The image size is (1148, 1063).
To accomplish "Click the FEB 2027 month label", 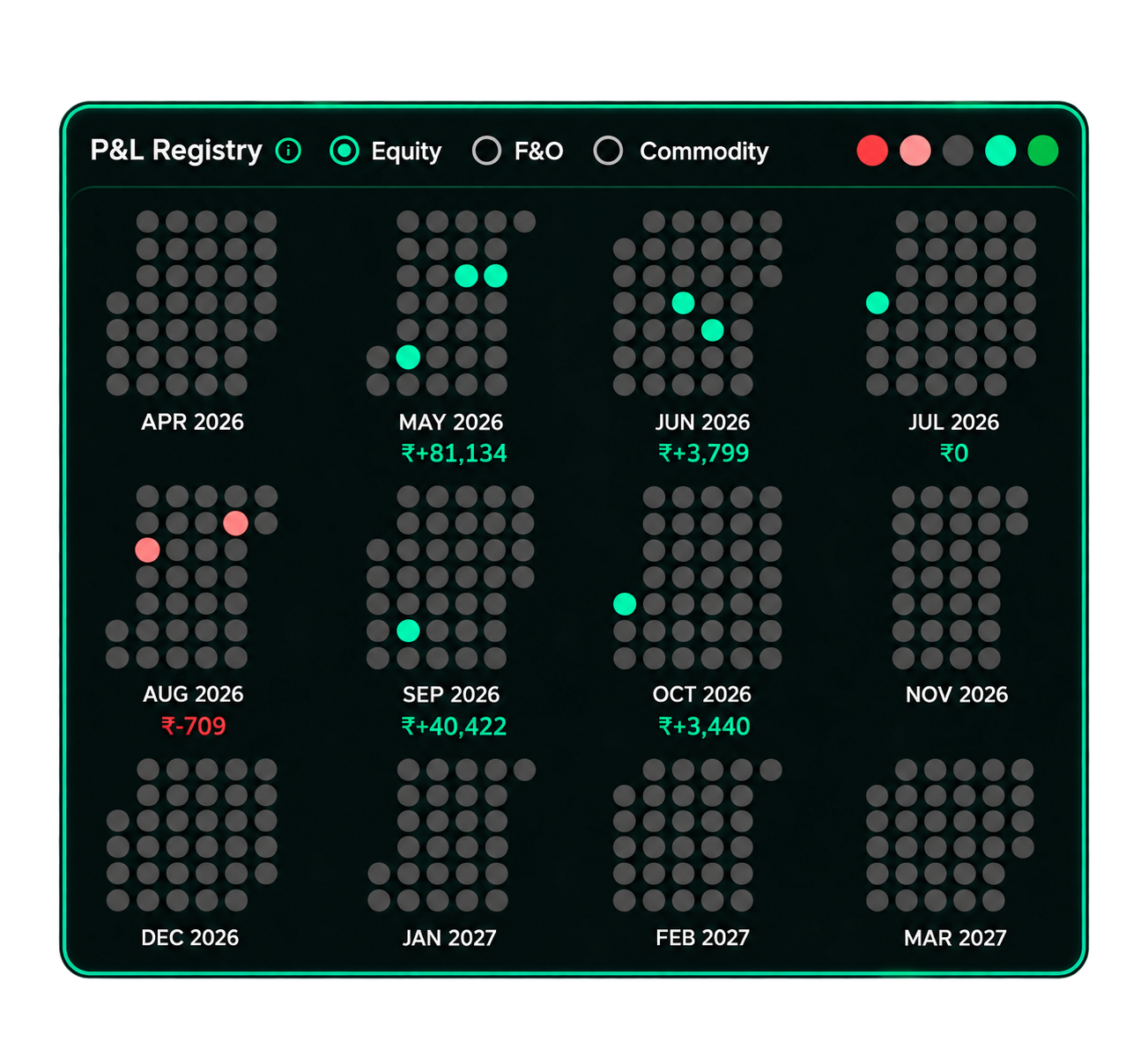I will (x=702, y=937).
